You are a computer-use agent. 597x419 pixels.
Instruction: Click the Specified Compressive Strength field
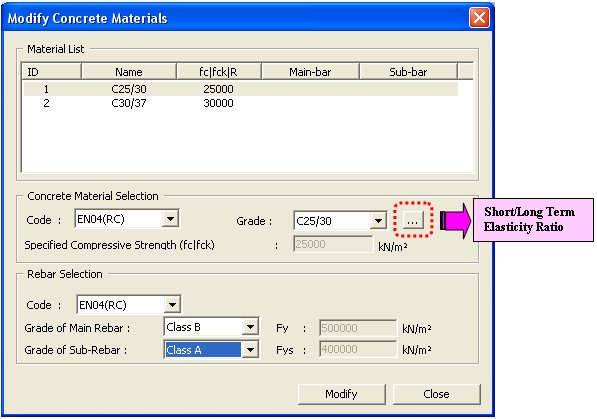[x=333, y=244]
